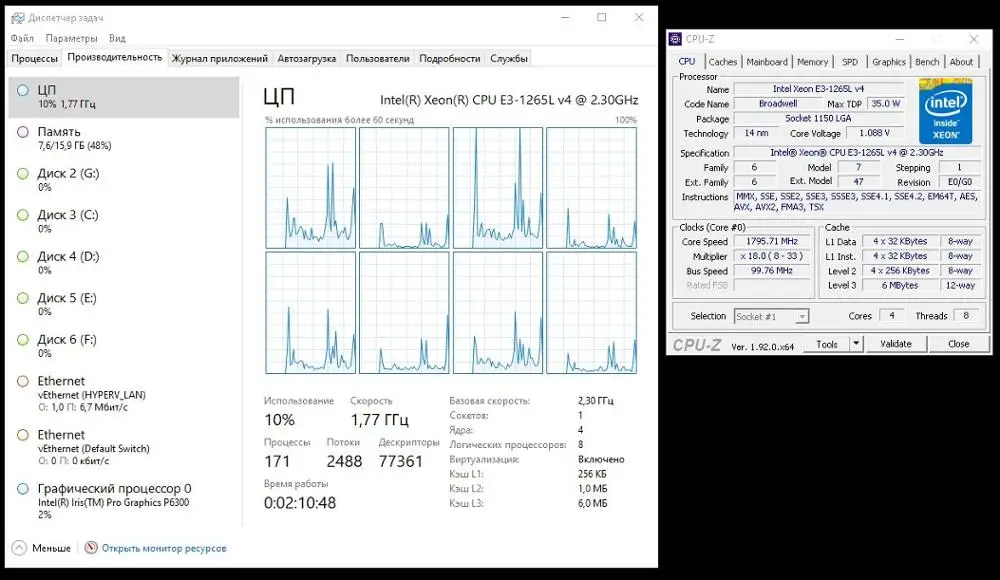The image size is (1000, 580).
Task: Open the Открыть монитор ресурсов link
Action: pyautogui.click(x=164, y=548)
